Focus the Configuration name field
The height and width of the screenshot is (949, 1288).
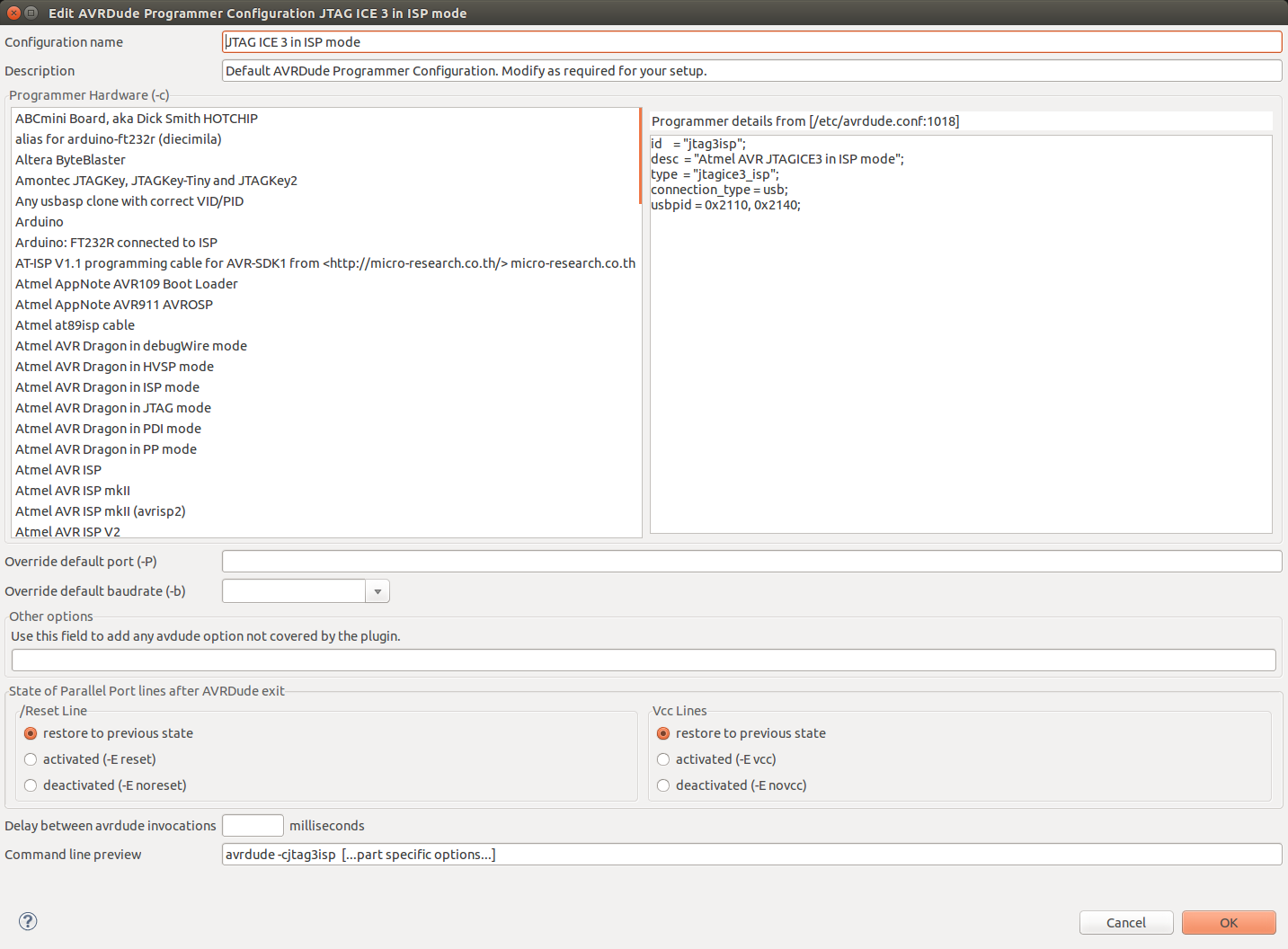pyautogui.click(x=751, y=42)
